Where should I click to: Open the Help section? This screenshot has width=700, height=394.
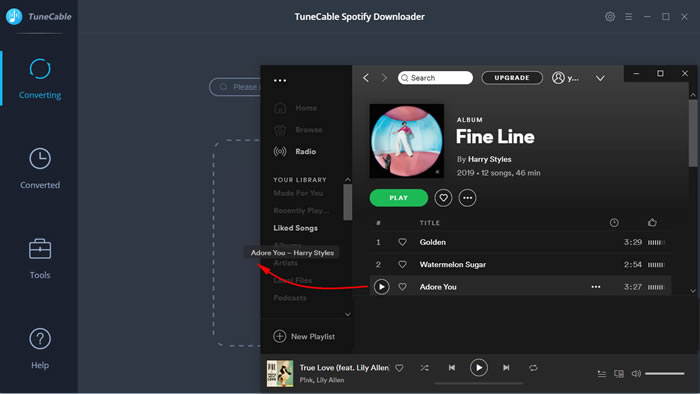[x=40, y=348]
